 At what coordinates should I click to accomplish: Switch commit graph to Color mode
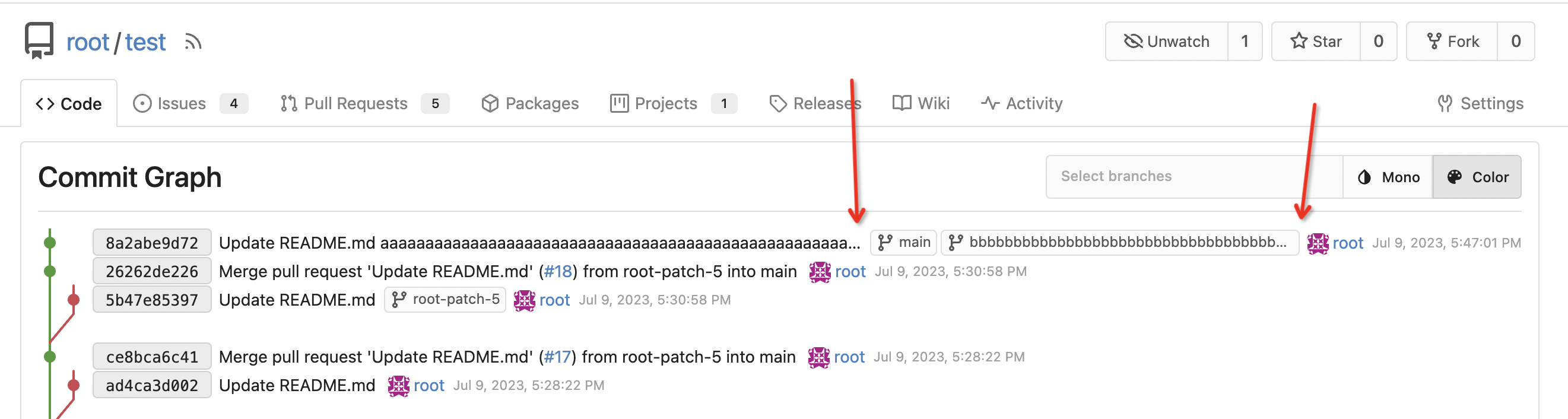point(1477,177)
